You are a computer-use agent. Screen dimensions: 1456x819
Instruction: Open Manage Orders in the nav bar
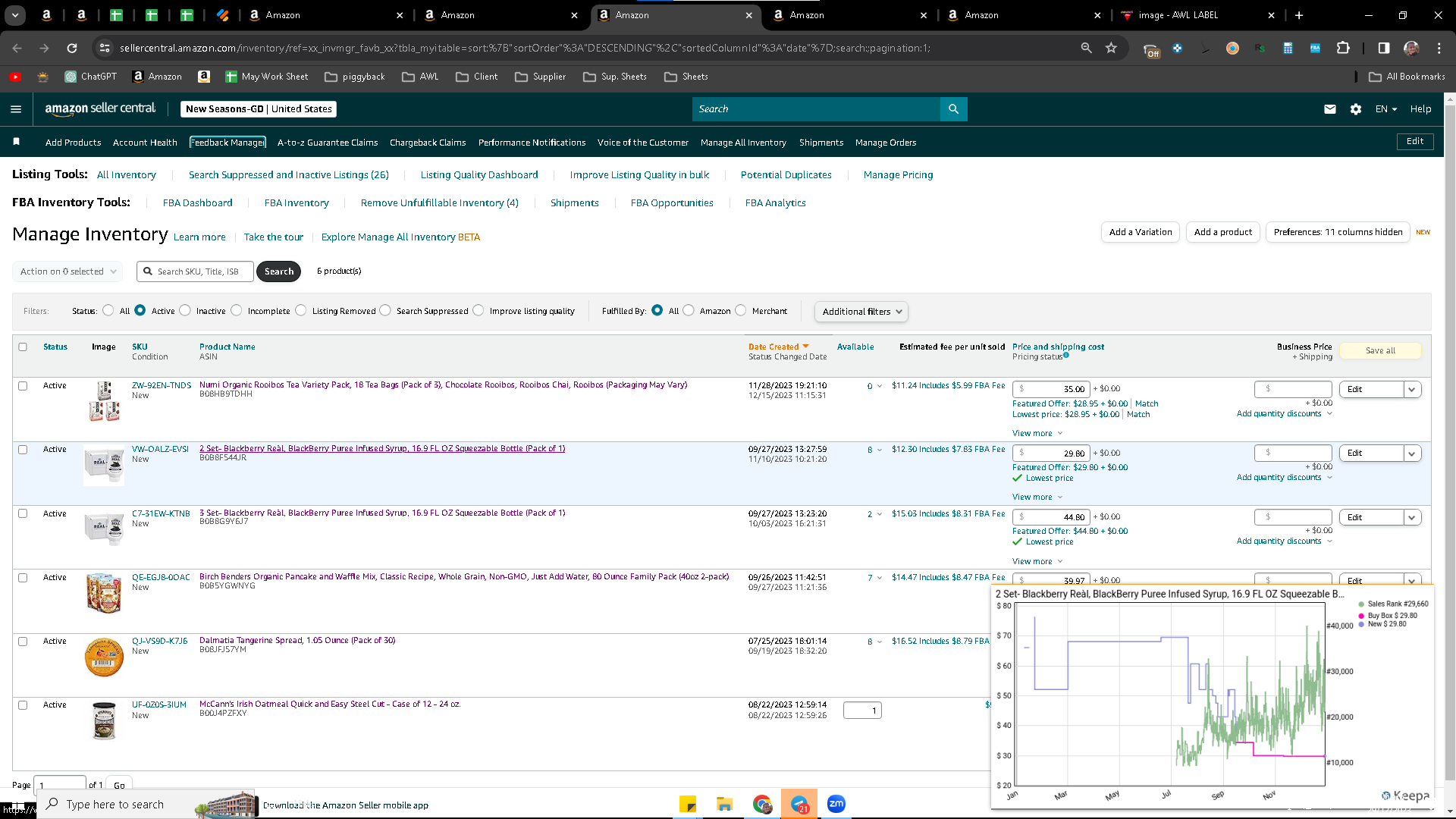click(x=886, y=143)
